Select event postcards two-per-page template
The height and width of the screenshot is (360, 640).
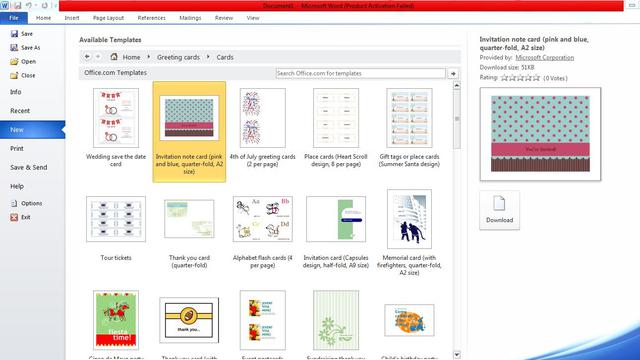262,320
